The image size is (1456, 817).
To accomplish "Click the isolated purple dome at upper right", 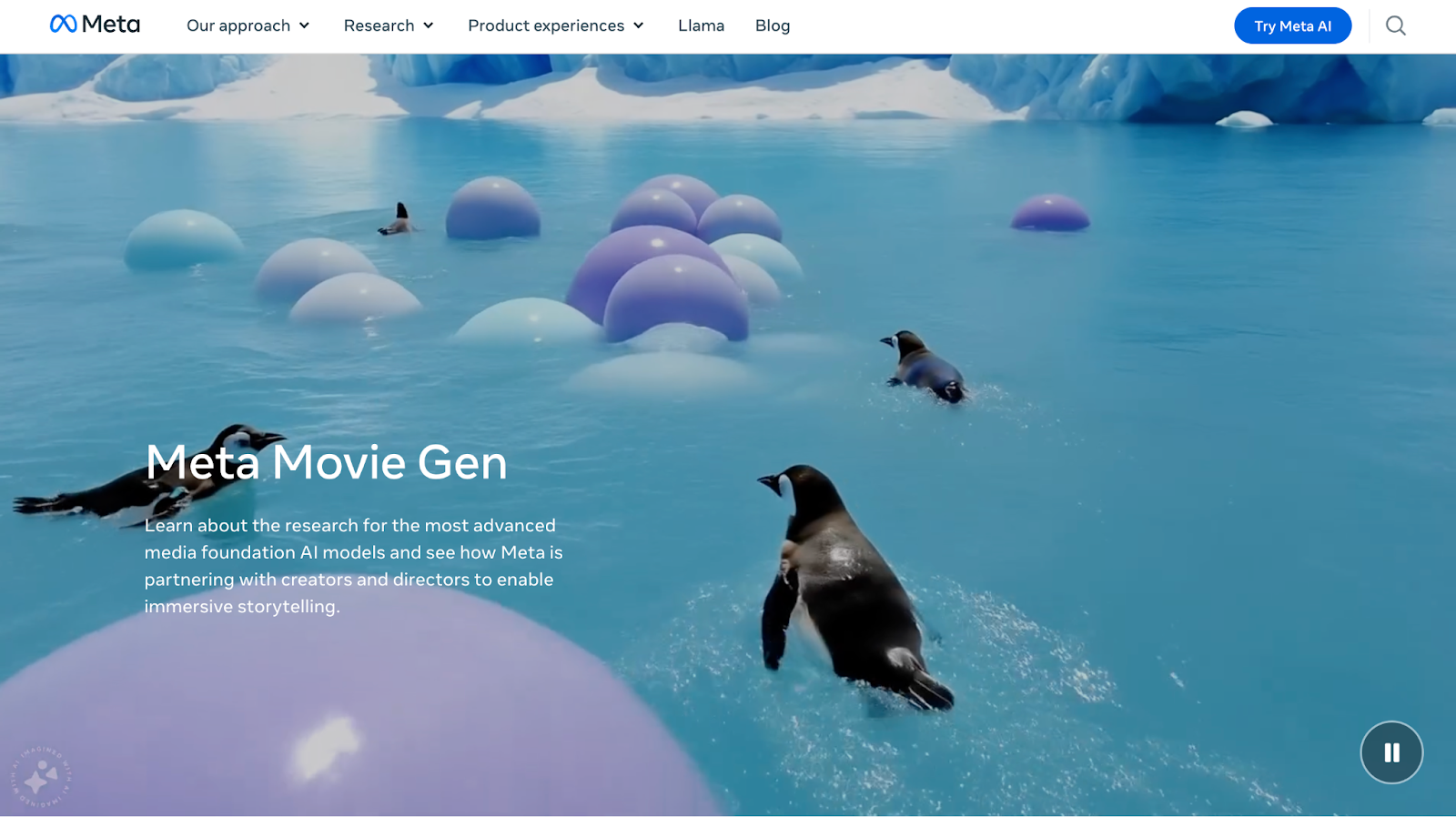I will tap(1050, 213).
